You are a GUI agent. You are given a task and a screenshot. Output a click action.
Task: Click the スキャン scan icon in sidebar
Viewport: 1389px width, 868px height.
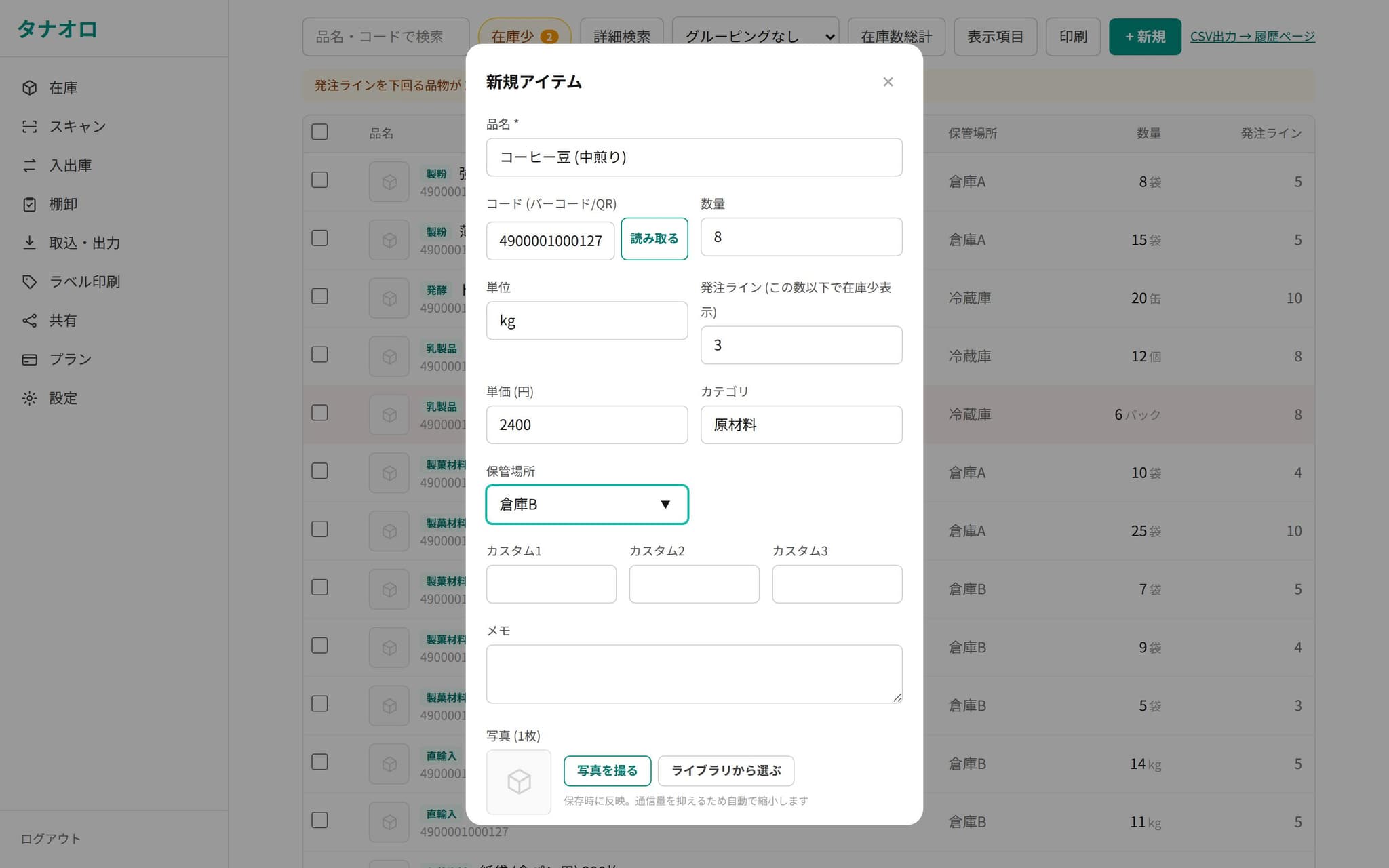(29, 126)
